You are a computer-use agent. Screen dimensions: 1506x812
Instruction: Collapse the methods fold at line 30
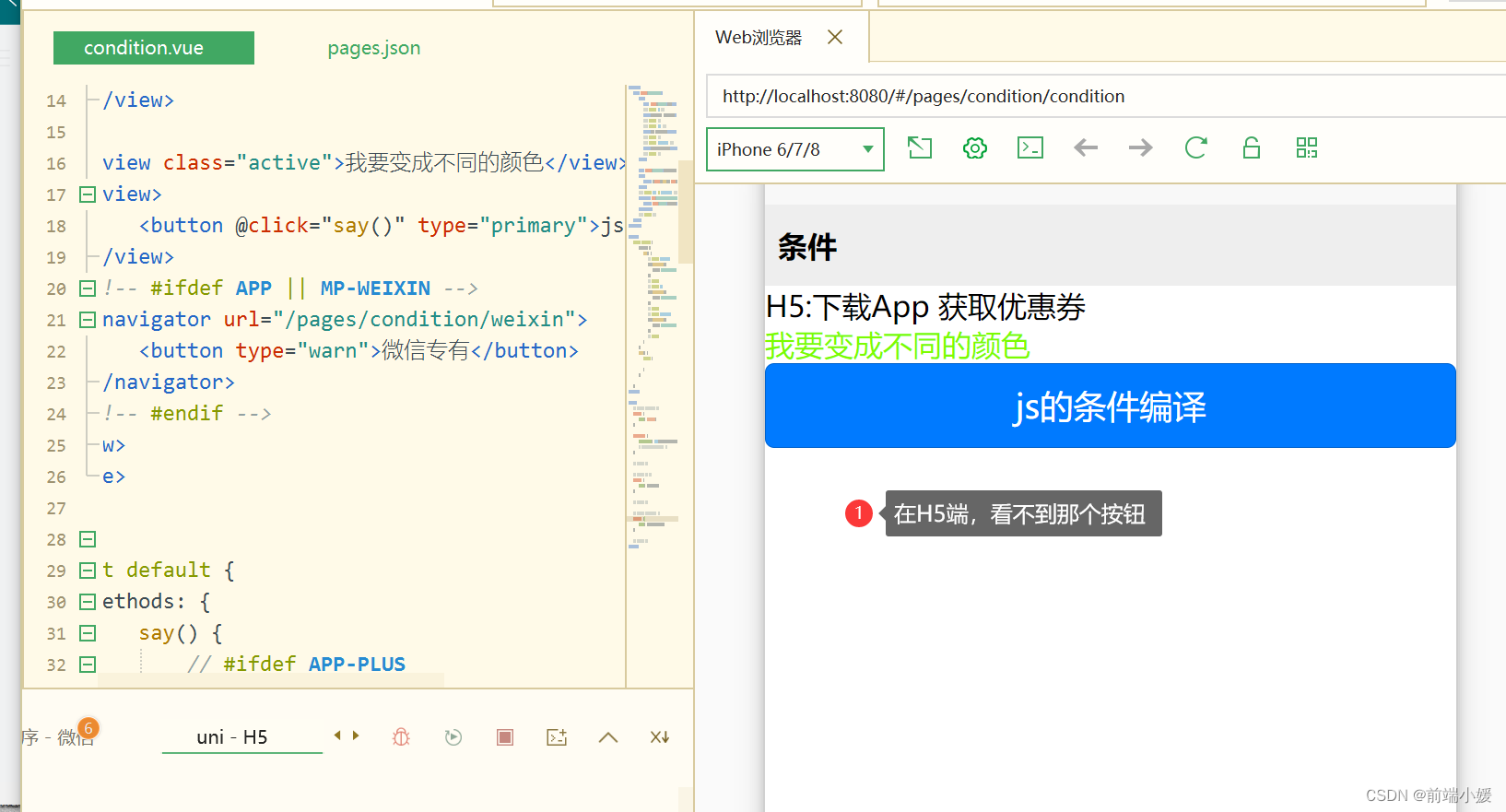coord(88,602)
